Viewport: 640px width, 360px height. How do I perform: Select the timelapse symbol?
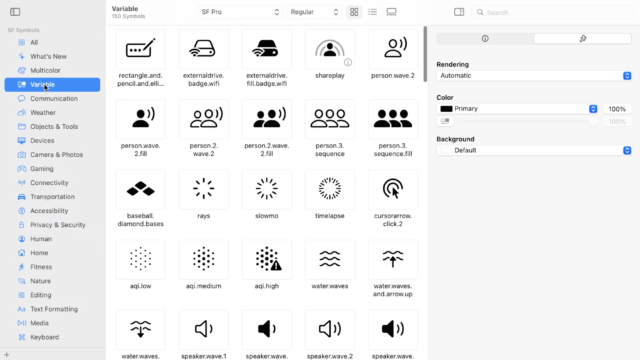(x=329, y=189)
